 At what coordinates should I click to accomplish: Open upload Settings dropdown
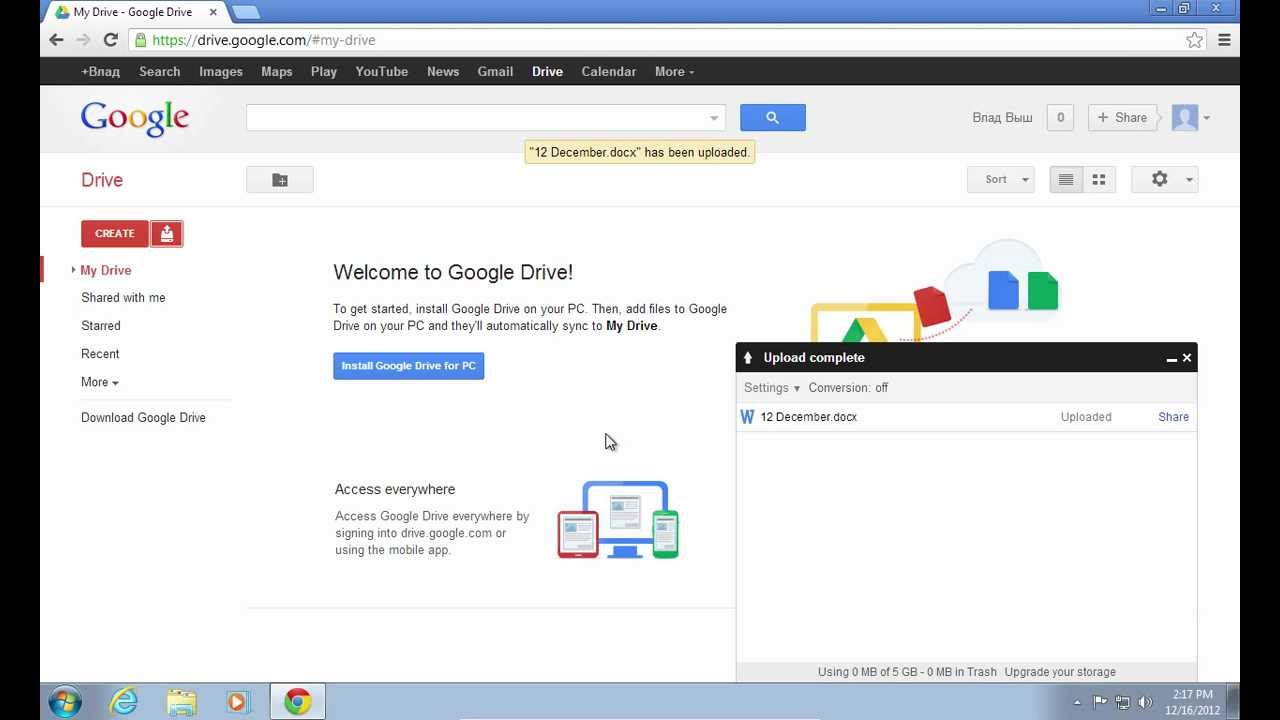[772, 388]
